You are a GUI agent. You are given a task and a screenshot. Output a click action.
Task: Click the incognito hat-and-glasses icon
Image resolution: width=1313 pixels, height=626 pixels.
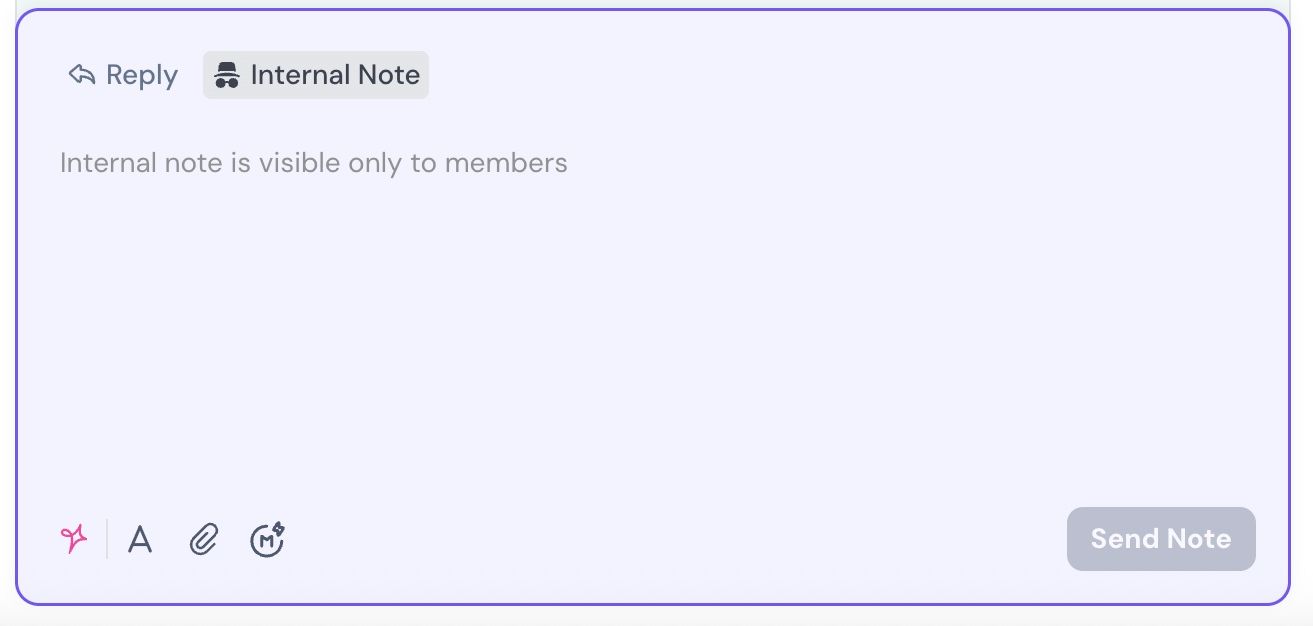227,75
